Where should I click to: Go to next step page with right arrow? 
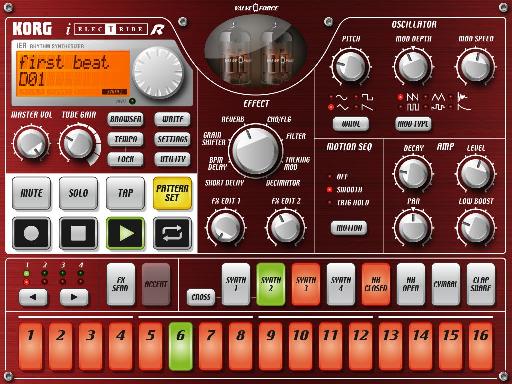(74, 297)
